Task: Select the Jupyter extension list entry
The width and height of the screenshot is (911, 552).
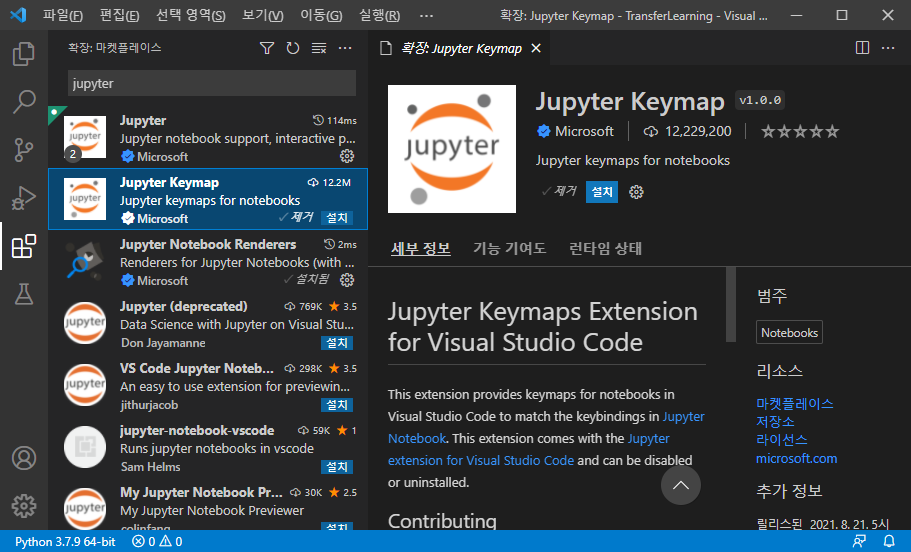Action: (208, 138)
